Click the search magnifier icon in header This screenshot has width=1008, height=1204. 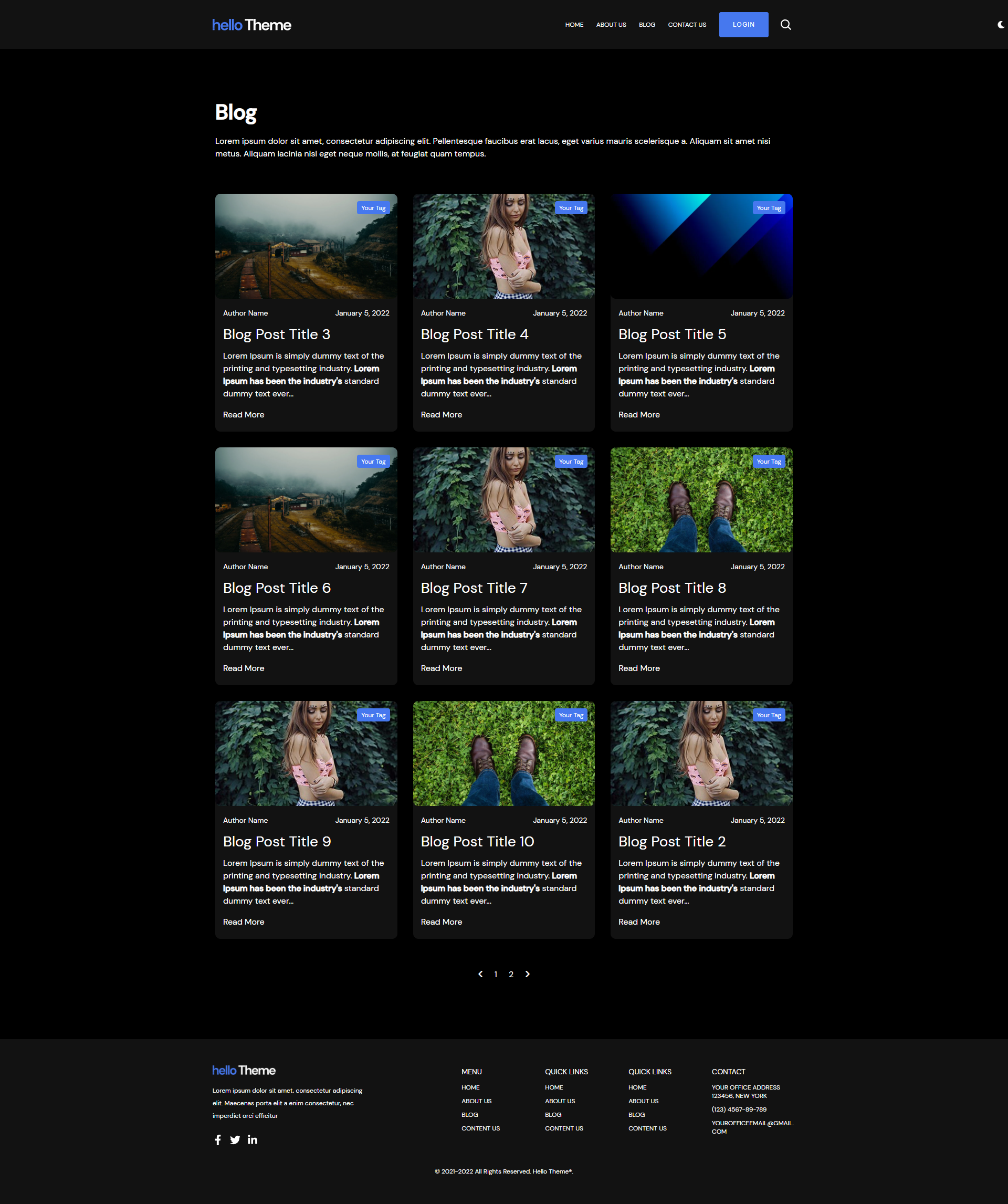[785, 25]
